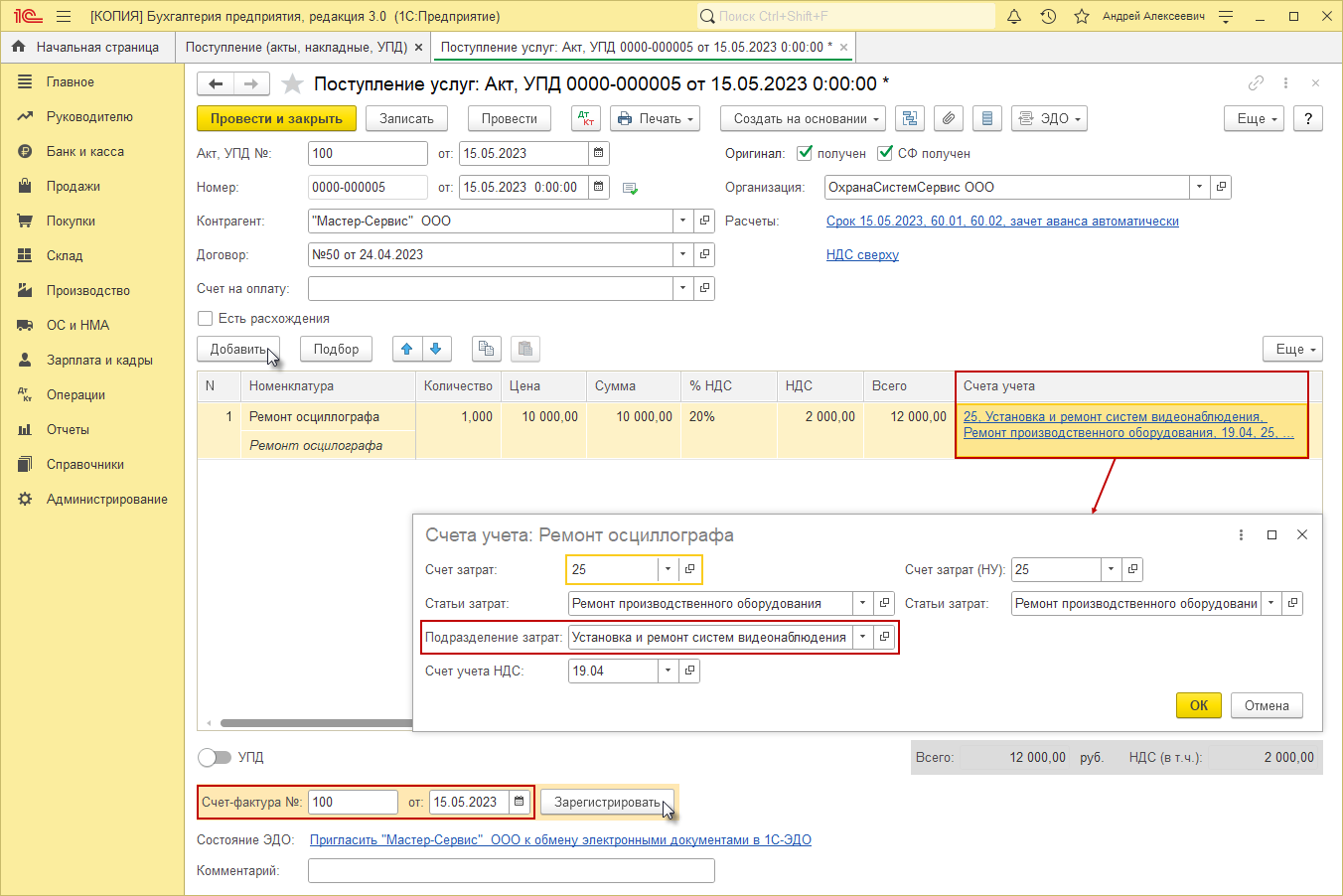Open Банк и касса section
The height and width of the screenshot is (896, 1343).
[85, 151]
